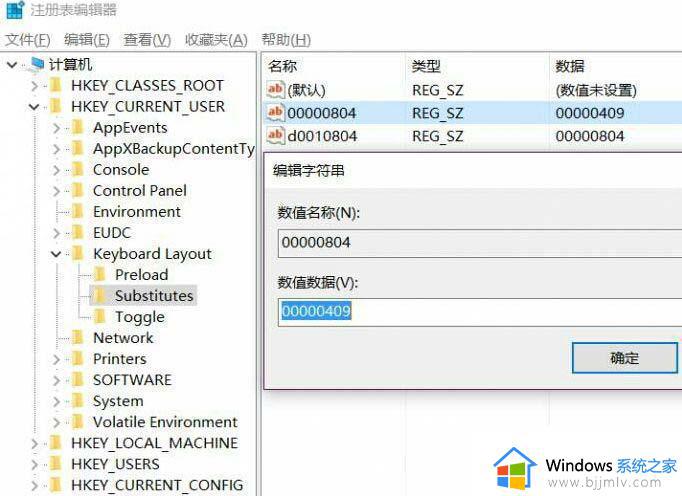Click the Volatile Environment folder icon
682x496 pixels.
point(77,422)
